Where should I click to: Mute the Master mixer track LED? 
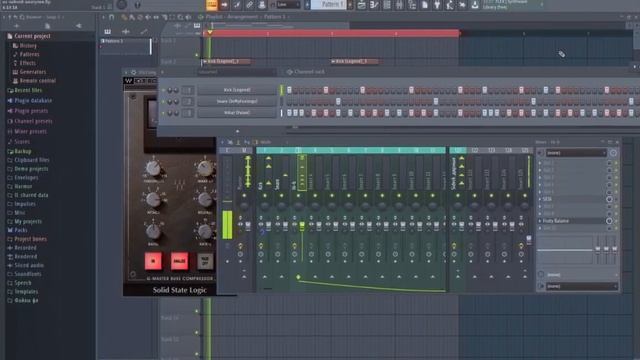coord(244,196)
